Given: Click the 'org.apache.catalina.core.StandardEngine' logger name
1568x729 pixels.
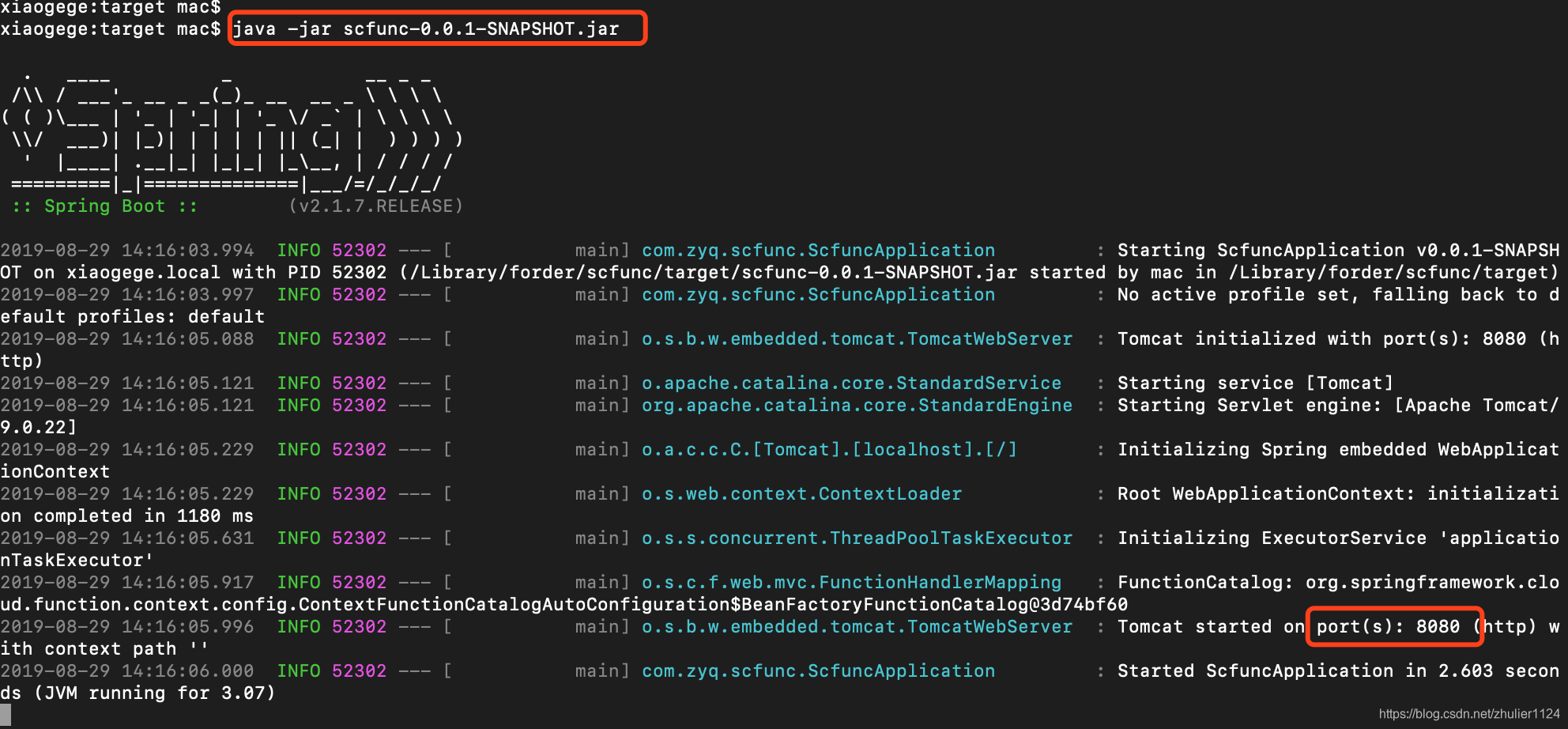Looking at the screenshot, I should pos(857,406).
